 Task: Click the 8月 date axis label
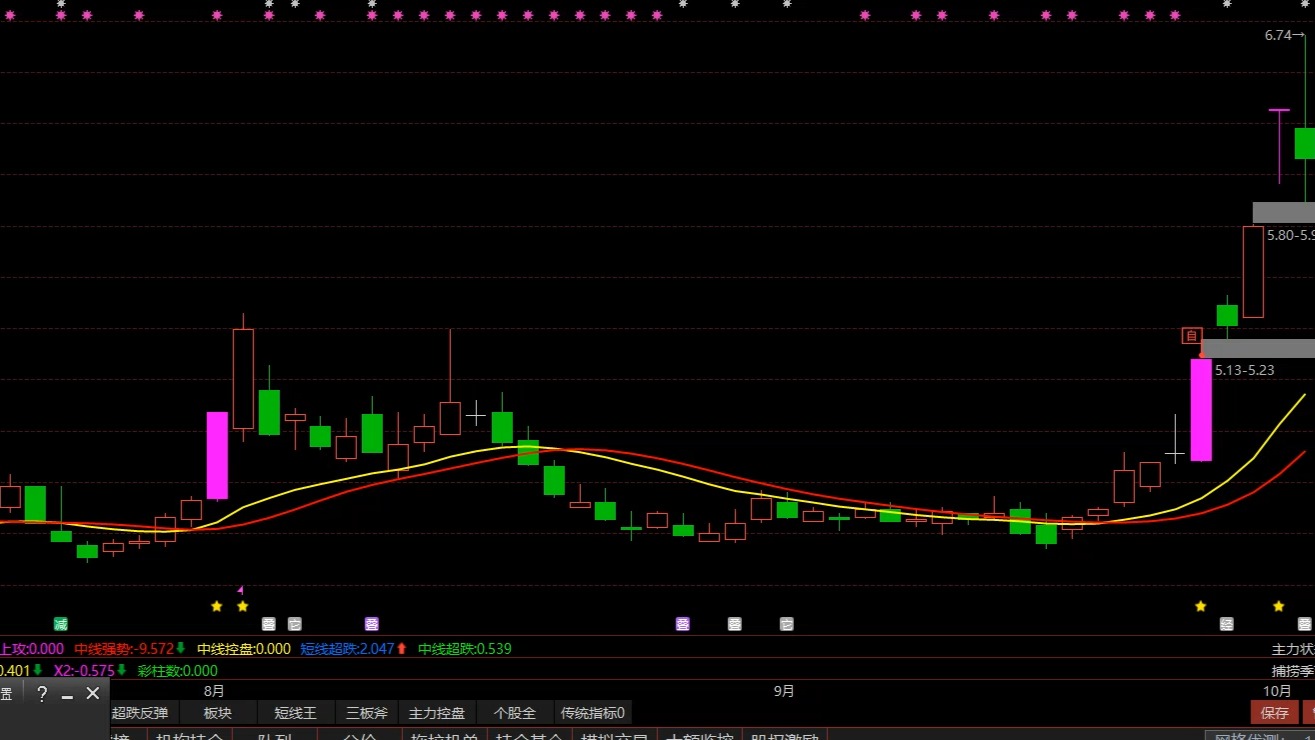[214, 691]
